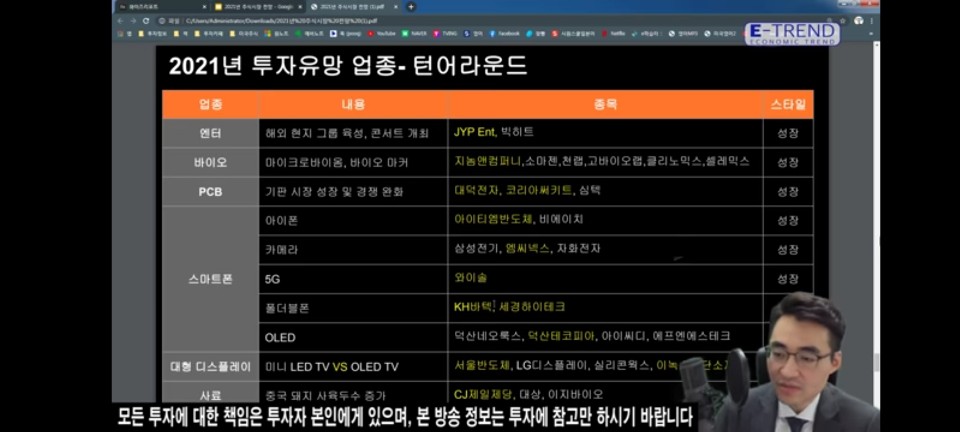Click the text 기판 시장 성장 및 경쟁 완화

click(334, 192)
